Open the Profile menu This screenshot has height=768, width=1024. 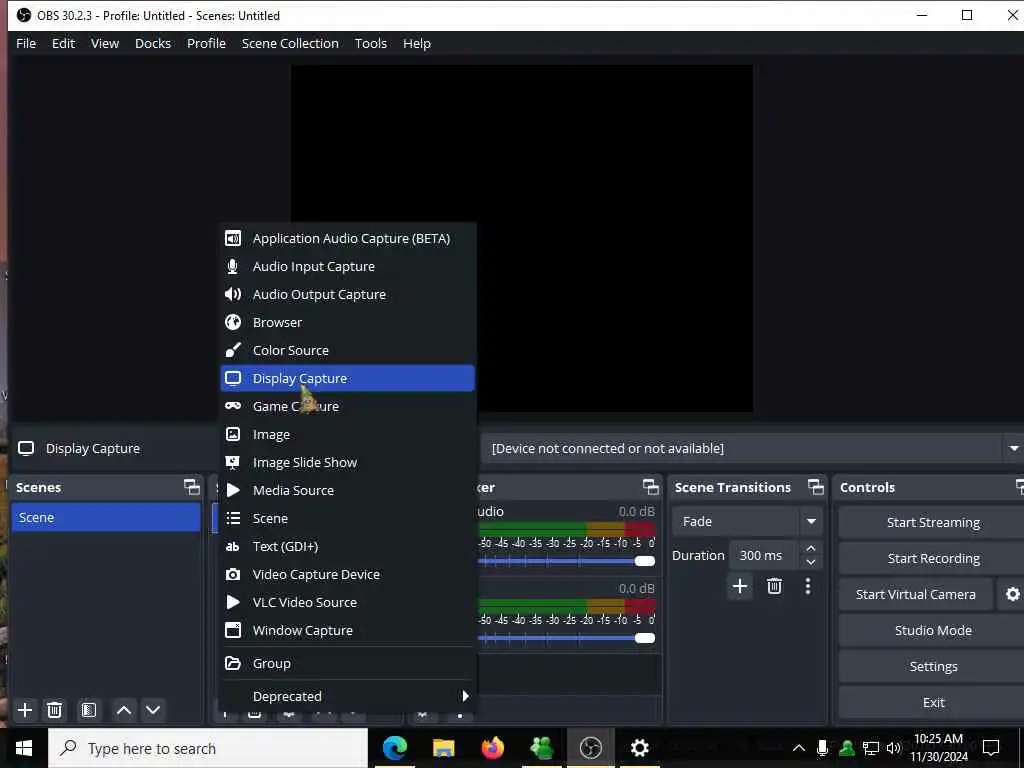pos(206,43)
